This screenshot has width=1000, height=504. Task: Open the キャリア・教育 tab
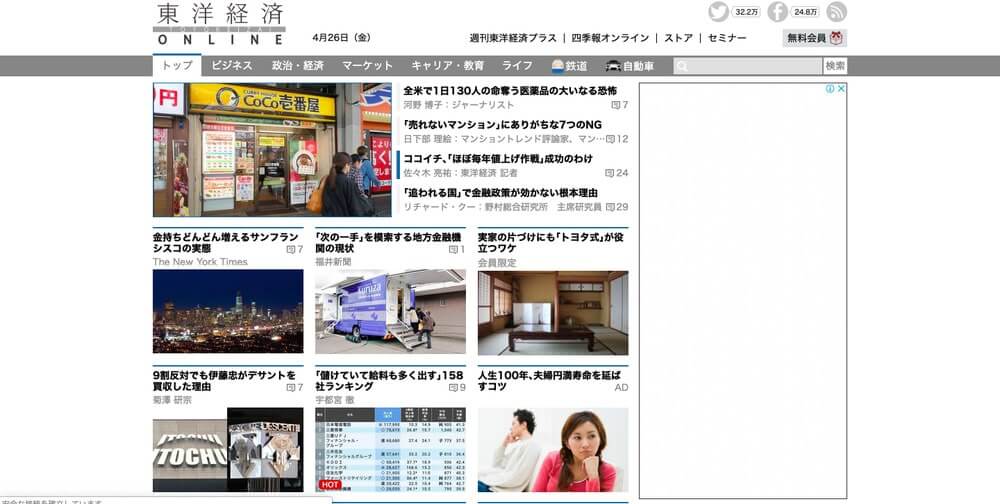point(448,66)
